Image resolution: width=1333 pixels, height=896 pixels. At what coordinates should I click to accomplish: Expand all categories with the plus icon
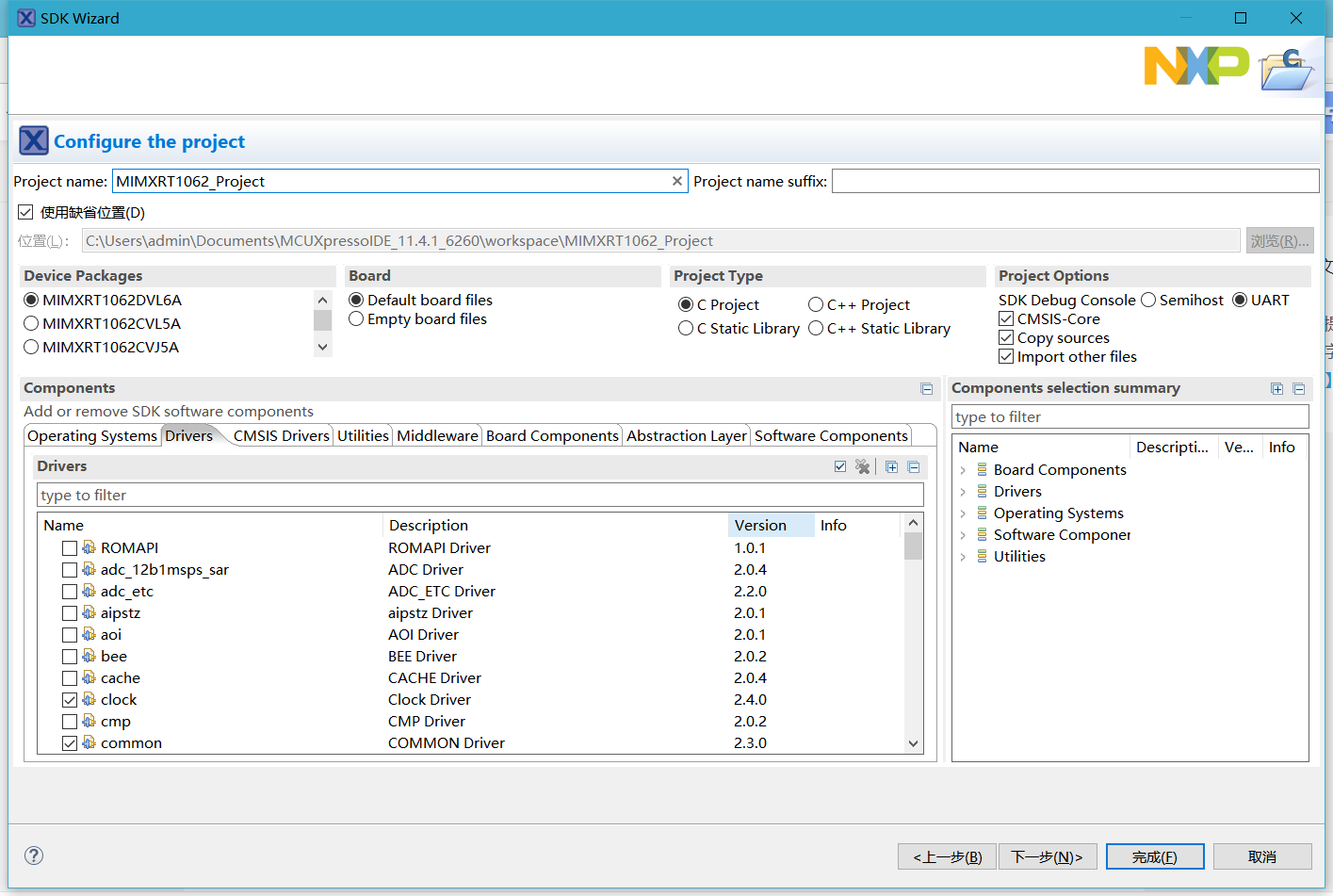[891, 465]
